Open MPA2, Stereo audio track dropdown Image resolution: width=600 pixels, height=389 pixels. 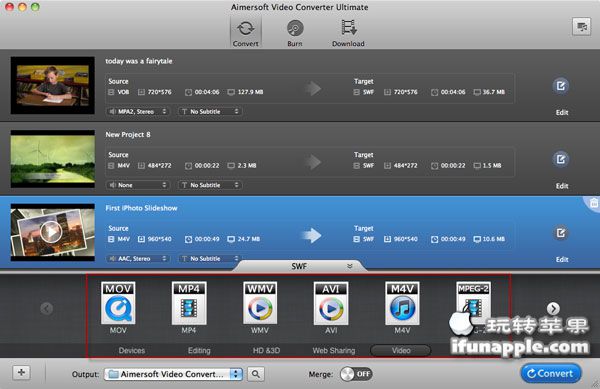pyautogui.click(x=138, y=112)
